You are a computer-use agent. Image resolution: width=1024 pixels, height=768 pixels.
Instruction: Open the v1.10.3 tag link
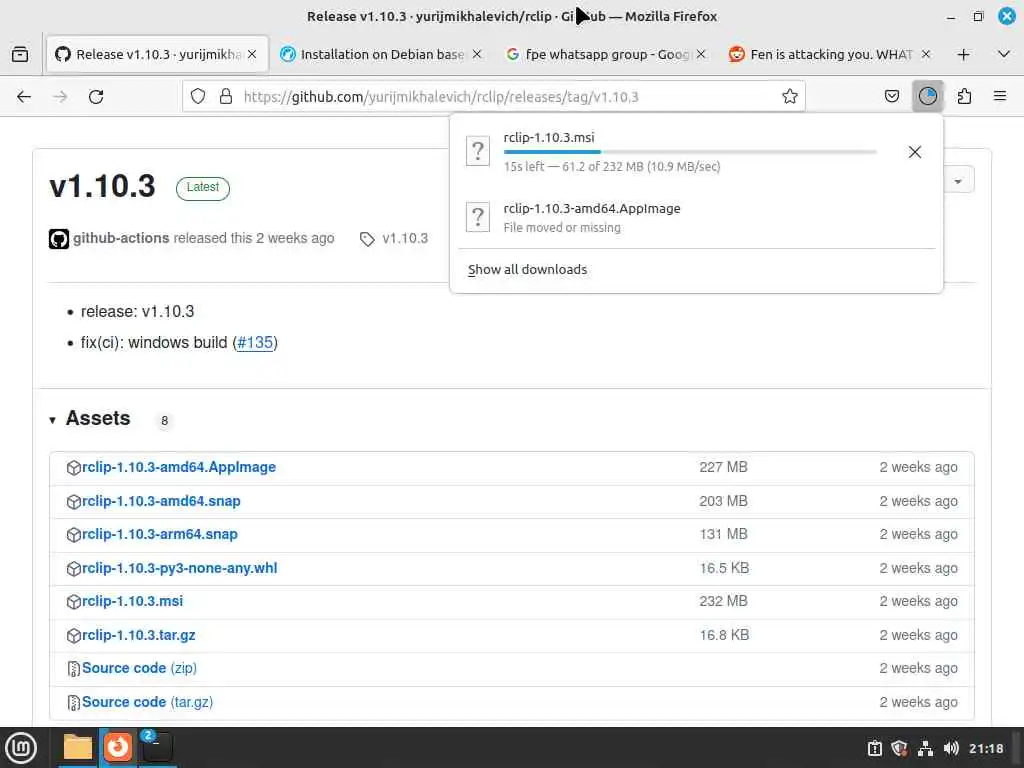click(405, 238)
